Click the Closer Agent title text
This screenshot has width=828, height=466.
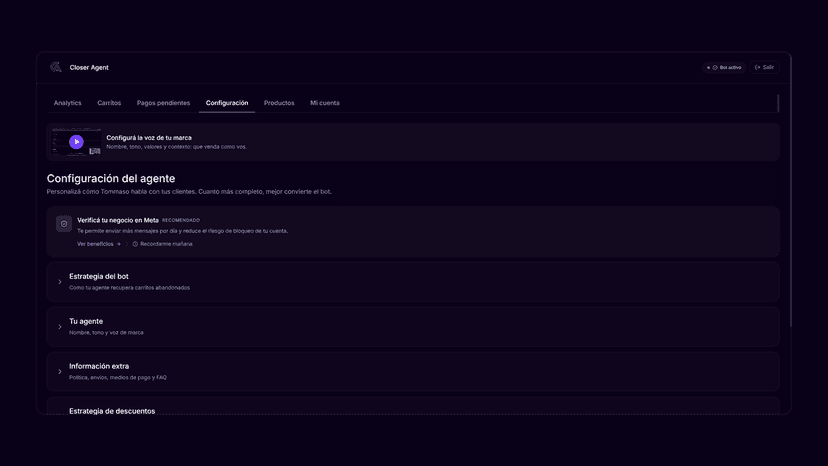tap(89, 68)
